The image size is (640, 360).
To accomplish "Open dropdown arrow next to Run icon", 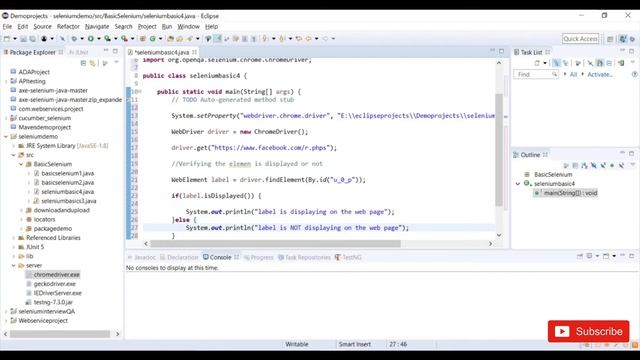I will pyautogui.click(x=99, y=39).
